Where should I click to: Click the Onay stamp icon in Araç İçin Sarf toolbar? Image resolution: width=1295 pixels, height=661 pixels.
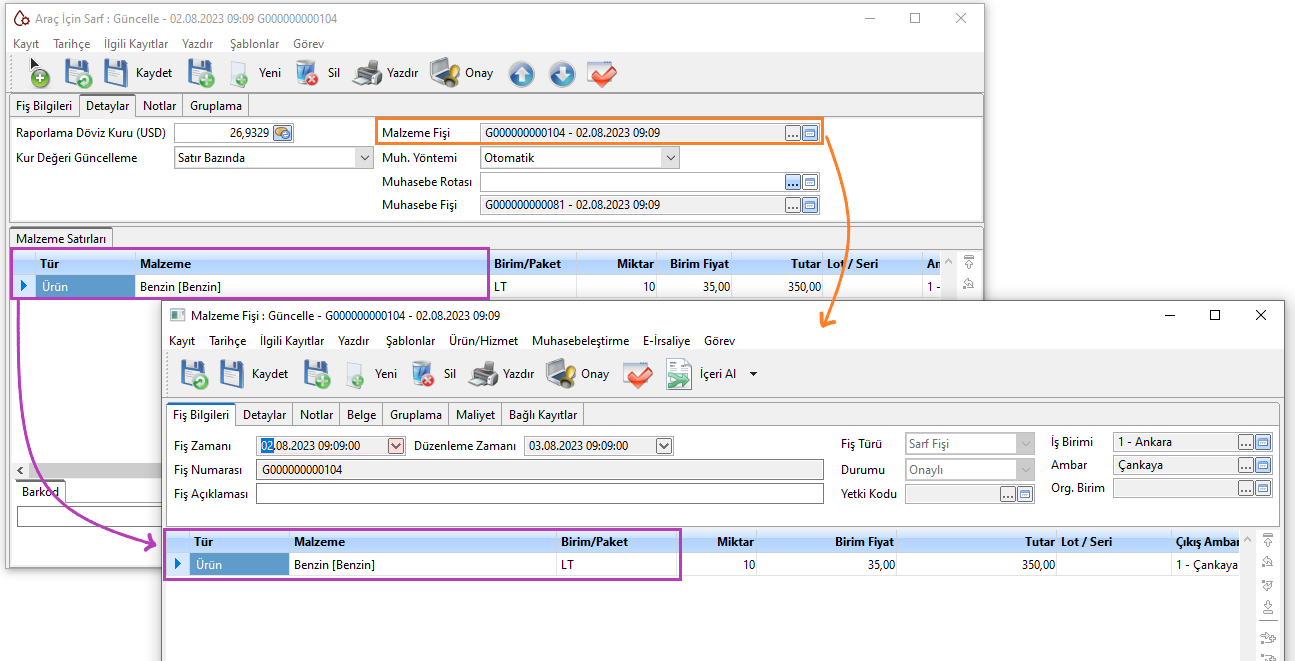tap(445, 73)
